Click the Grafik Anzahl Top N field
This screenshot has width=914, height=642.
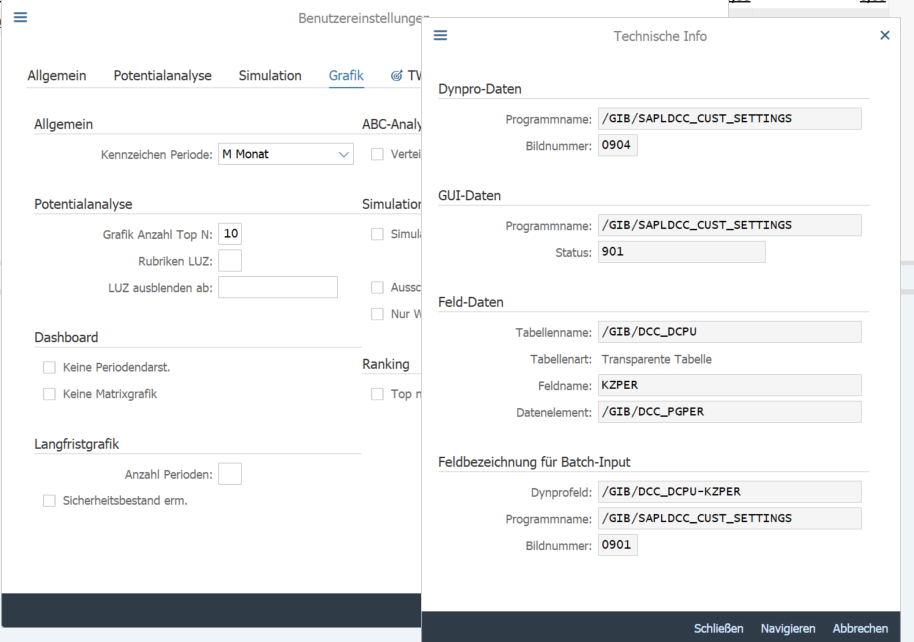(x=230, y=234)
